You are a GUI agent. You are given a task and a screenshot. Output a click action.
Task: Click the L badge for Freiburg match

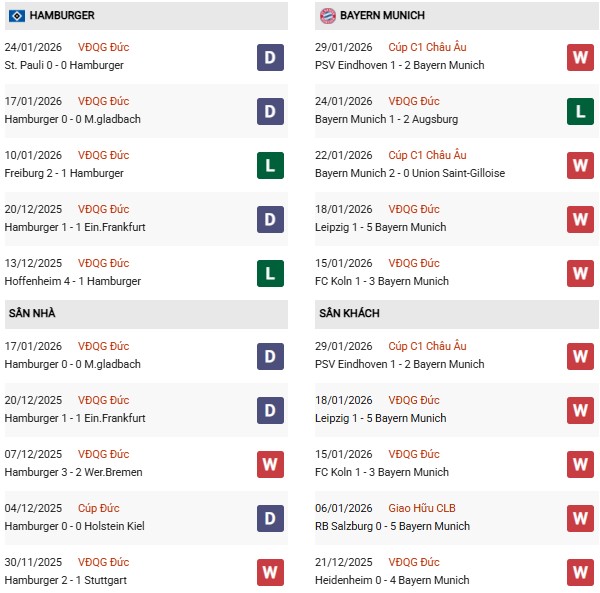pos(270,165)
